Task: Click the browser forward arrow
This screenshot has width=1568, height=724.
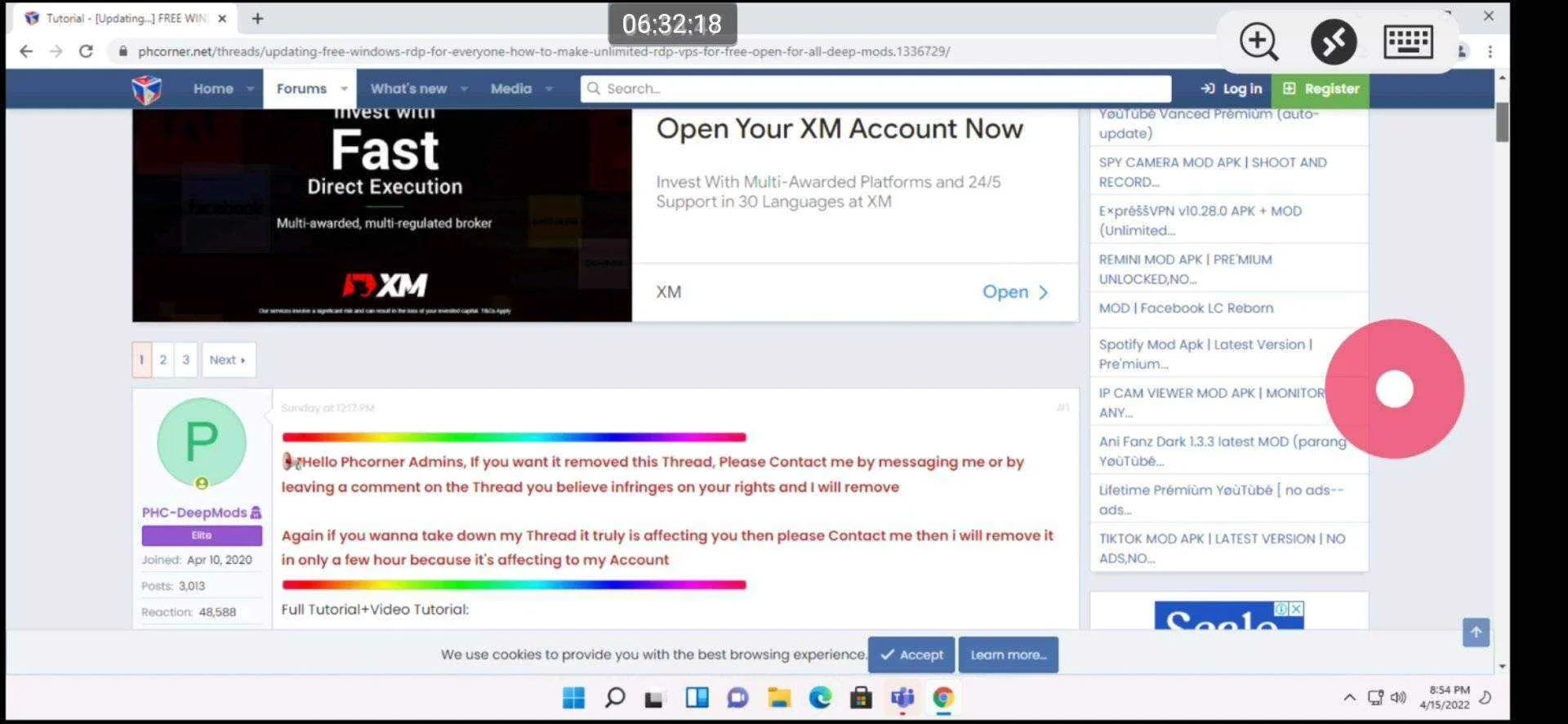Action: click(56, 51)
